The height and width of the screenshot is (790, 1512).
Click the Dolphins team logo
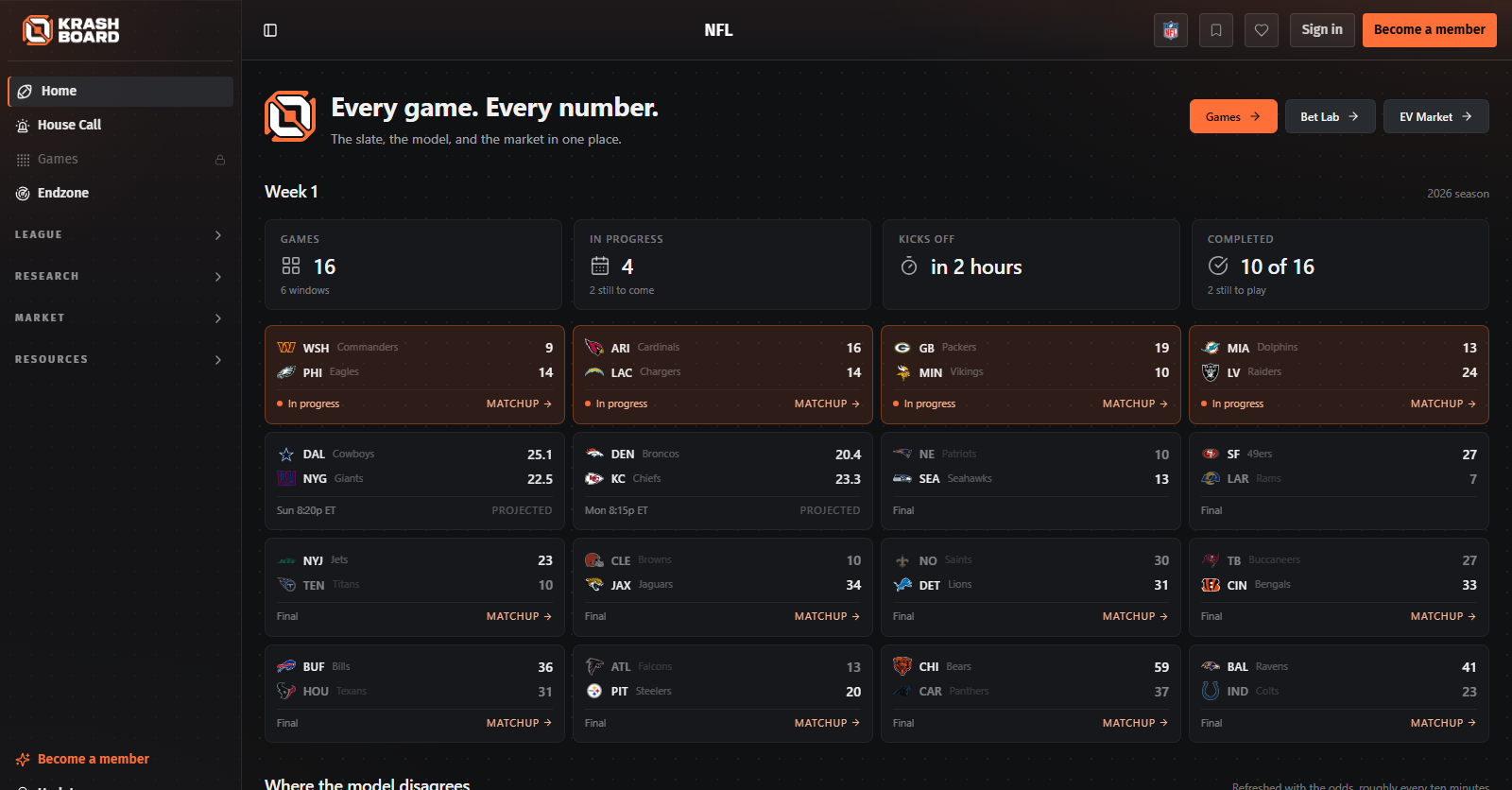click(1211, 348)
